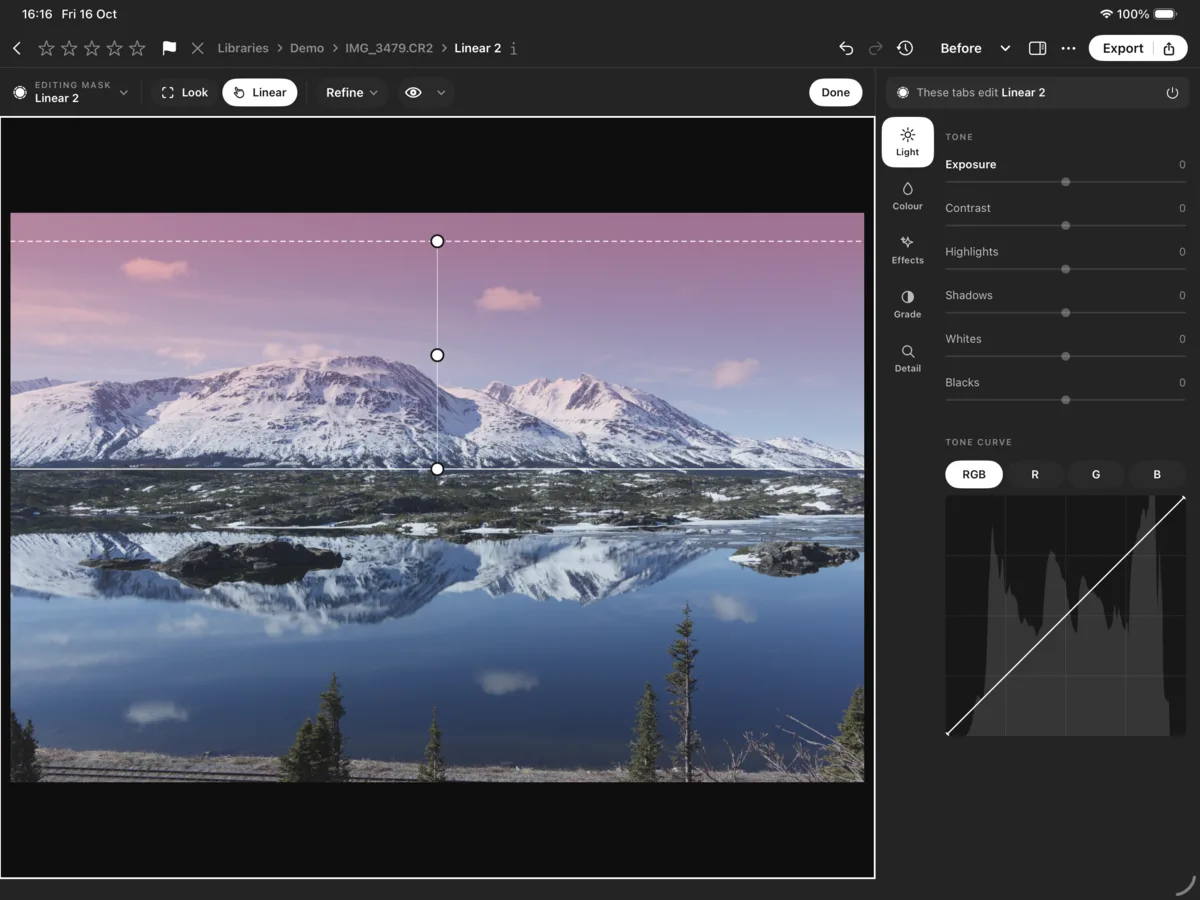Toggle the side panel layout icon
The image size is (1200, 900).
(x=1037, y=48)
